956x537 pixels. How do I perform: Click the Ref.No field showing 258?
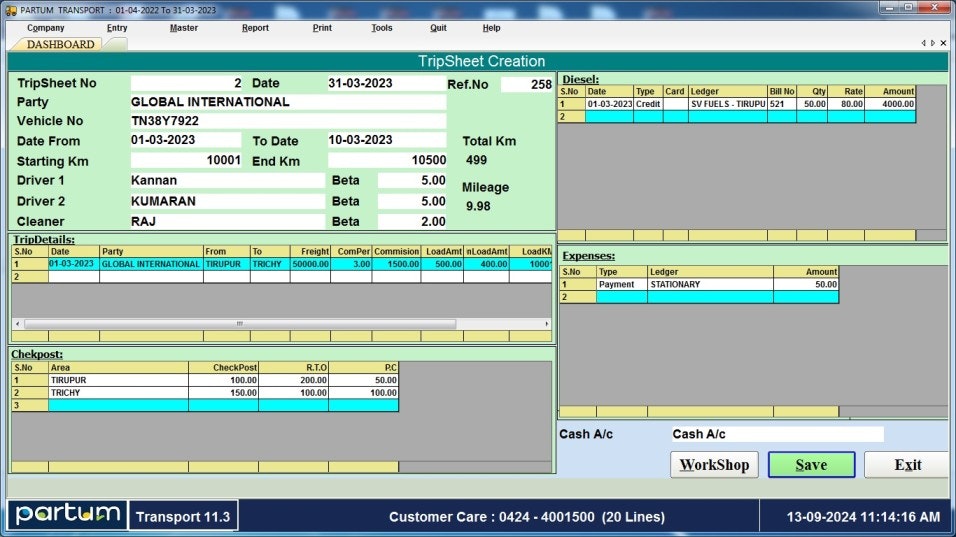(x=527, y=85)
